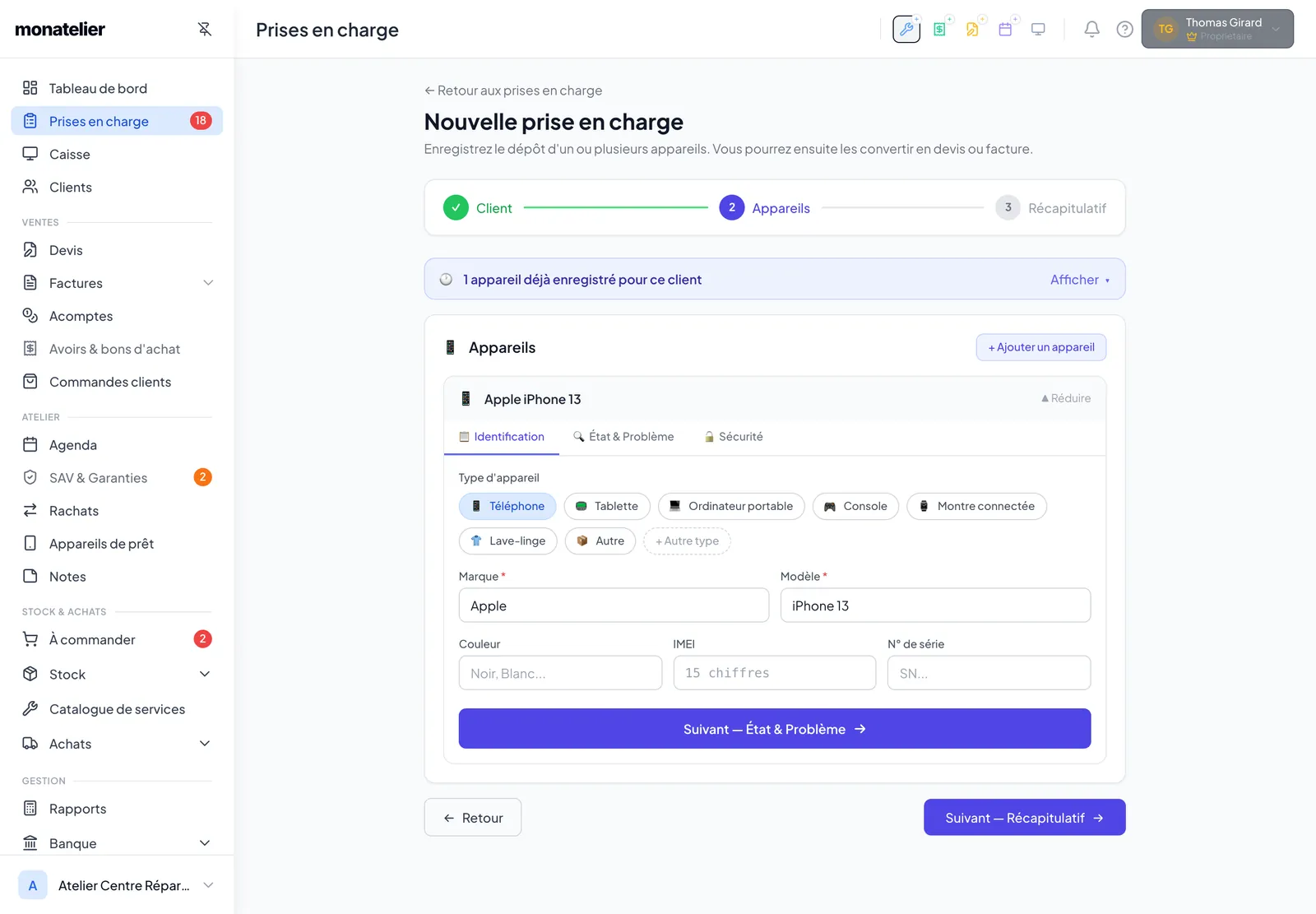This screenshot has height=914, width=1316.
Task: Open Caisse in the sidebar
Action: (x=117, y=154)
